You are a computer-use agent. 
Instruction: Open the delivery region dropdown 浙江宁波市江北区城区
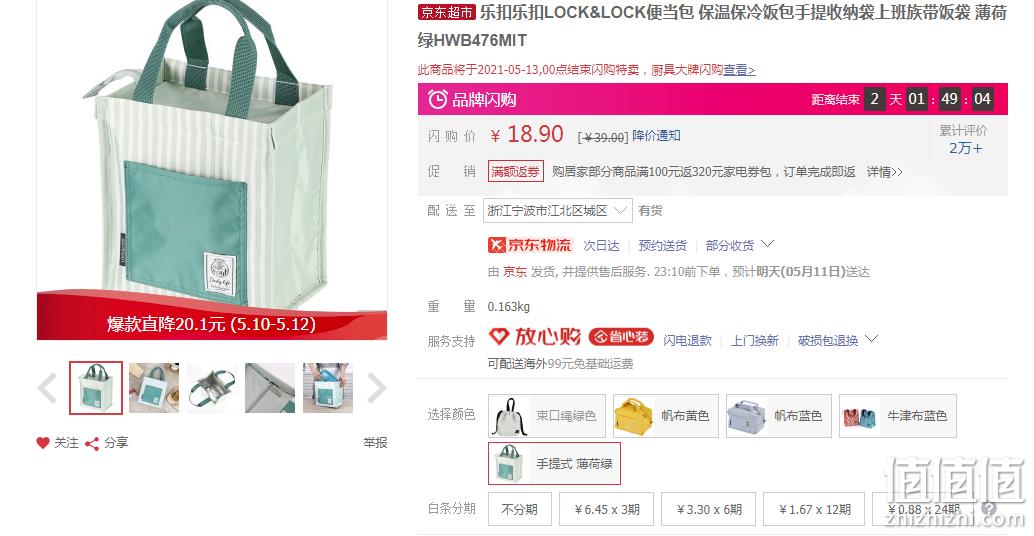[557, 210]
